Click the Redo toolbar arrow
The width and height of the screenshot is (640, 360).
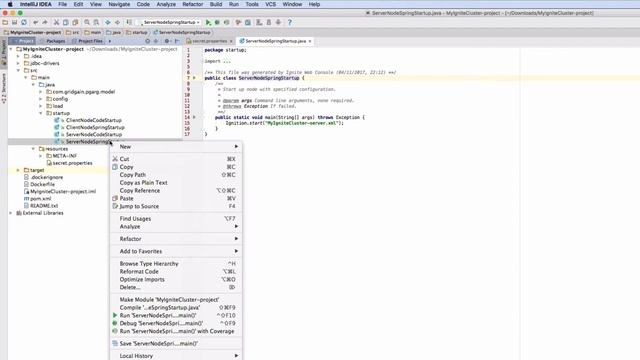(45, 22)
